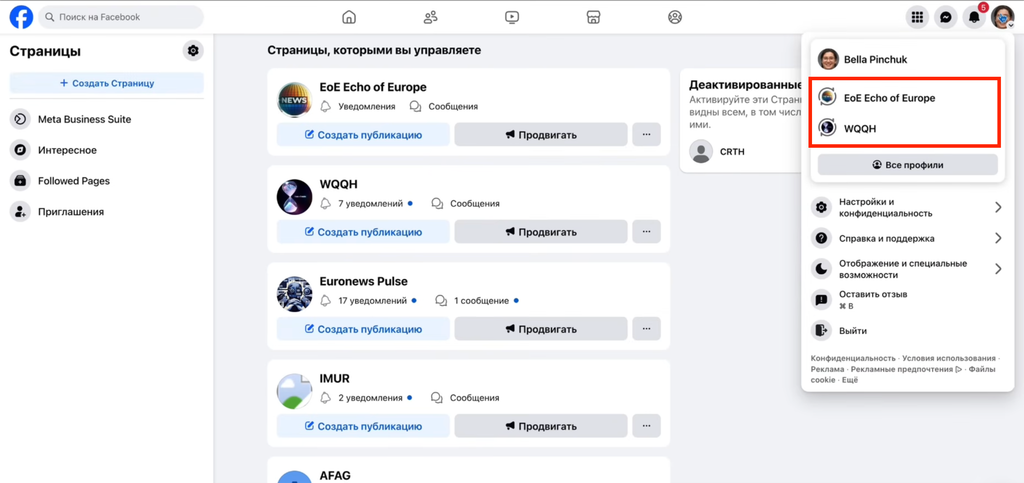Switch to WQQH profile in menu

tap(908, 129)
